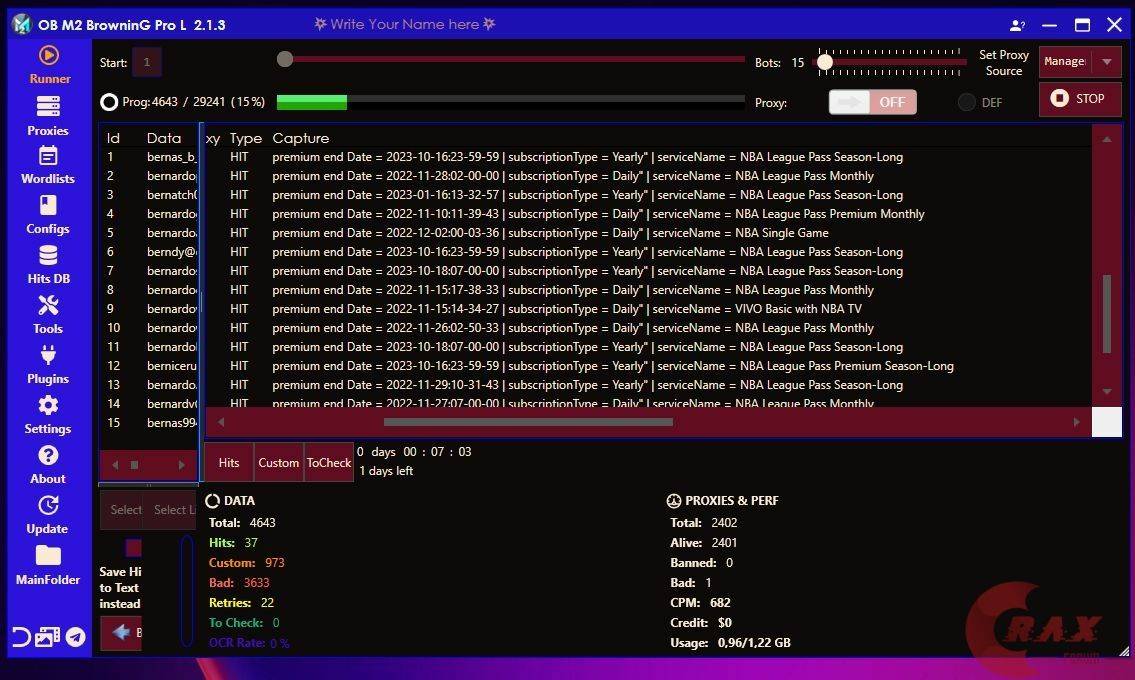1135x680 pixels.
Task: Expand the Manage proxy source dropdown arrow
Action: pyautogui.click(x=1107, y=62)
